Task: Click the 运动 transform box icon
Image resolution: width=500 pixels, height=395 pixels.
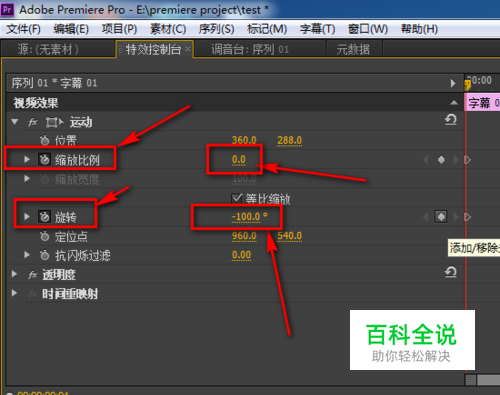Action: tap(54, 122)
